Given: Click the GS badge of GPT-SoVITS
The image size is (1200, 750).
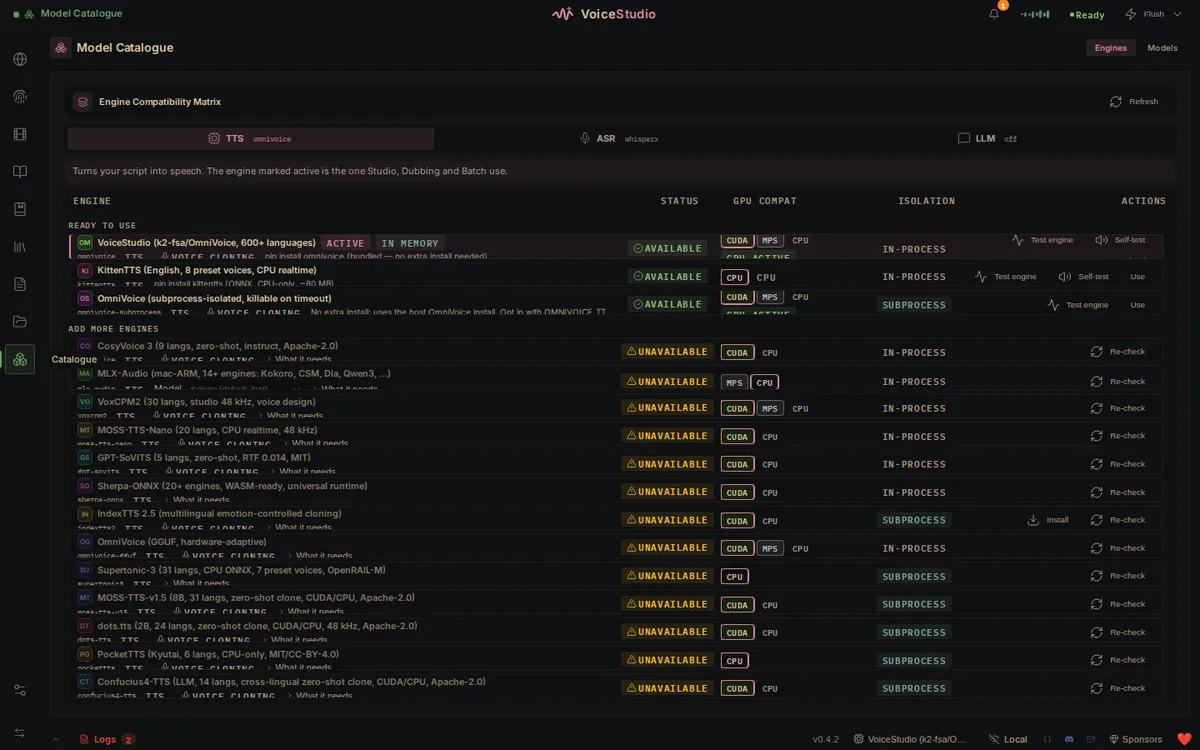Looking at the screenshot, I should 85,458.
